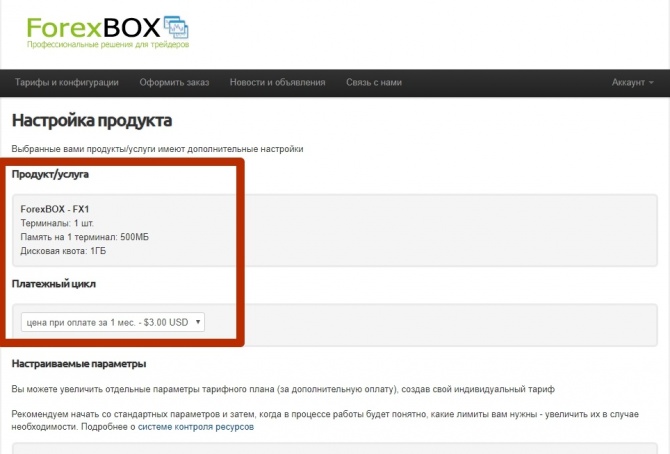Select Связь с нами in navbar
Image resolution: width=670 pixels, height=454 pixels.
(x=374, y=83)
